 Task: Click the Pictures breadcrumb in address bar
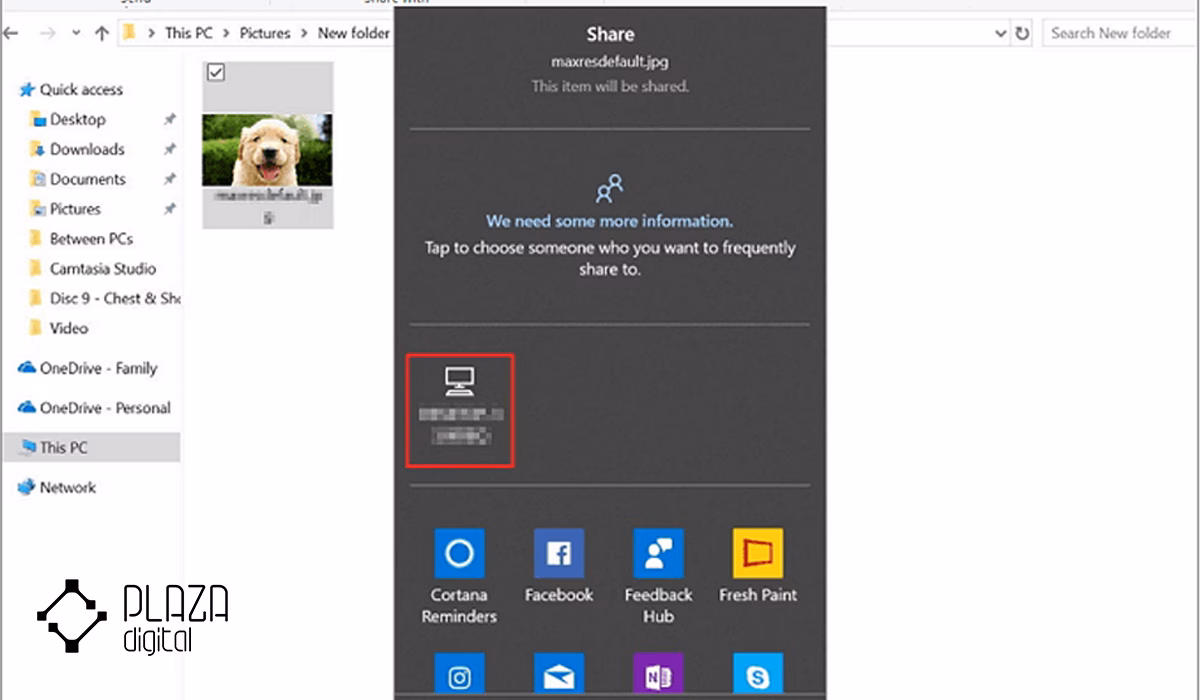pos(264,33)
